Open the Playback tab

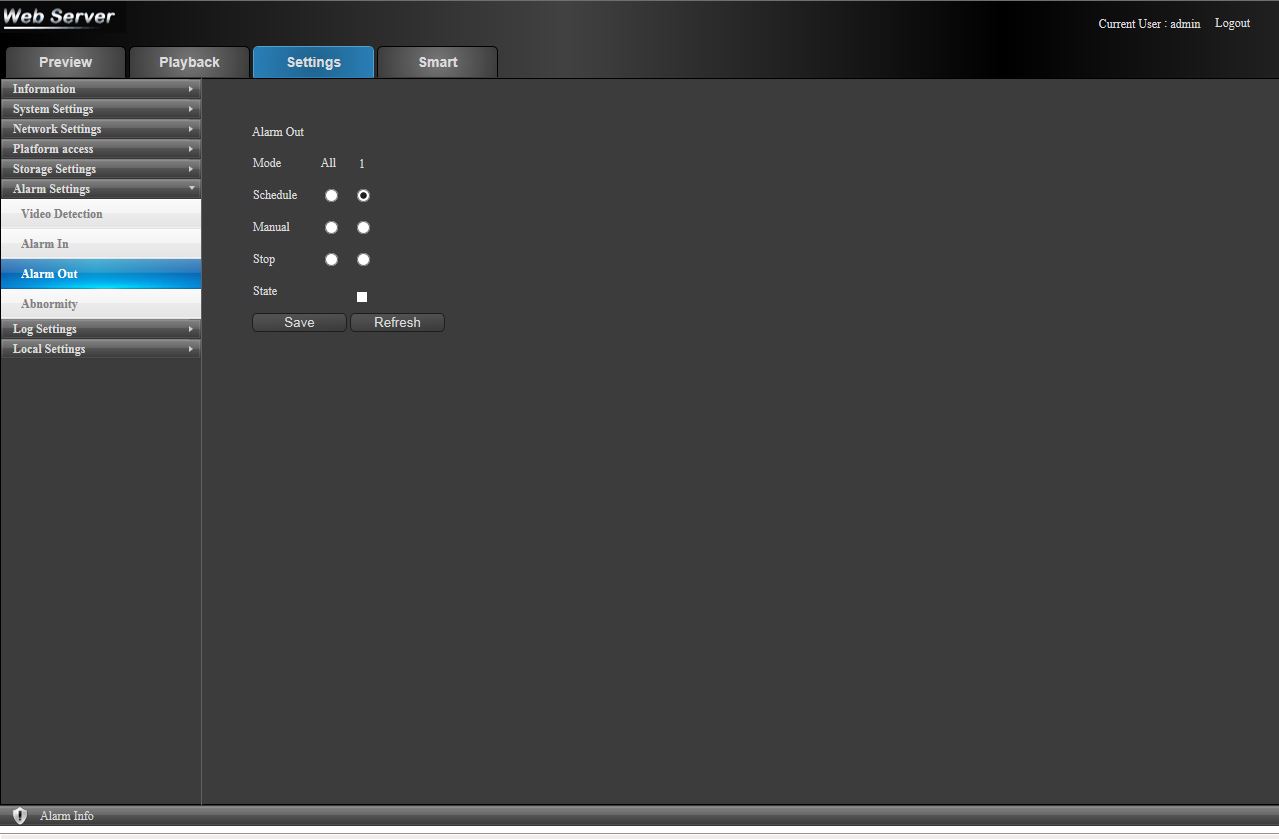[x=189, y=62]
